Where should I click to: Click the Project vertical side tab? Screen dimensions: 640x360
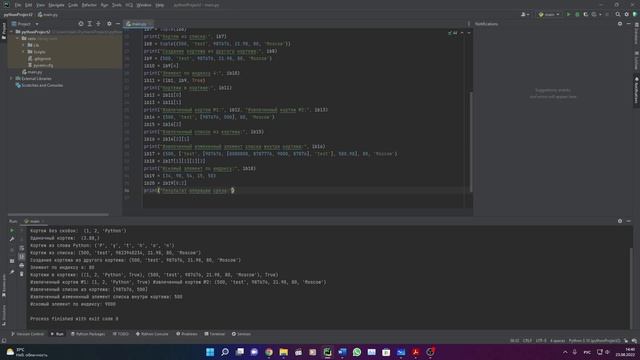coord(4,31)
